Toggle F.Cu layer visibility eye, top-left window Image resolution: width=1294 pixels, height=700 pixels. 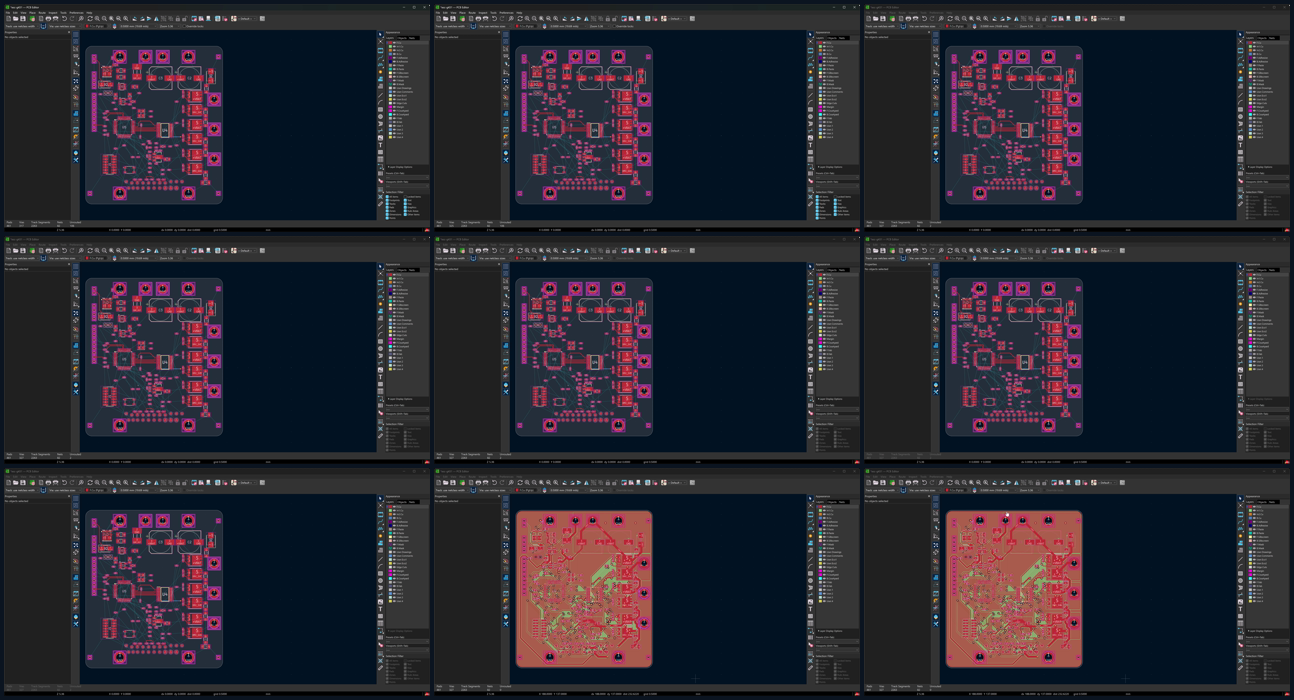394,43
